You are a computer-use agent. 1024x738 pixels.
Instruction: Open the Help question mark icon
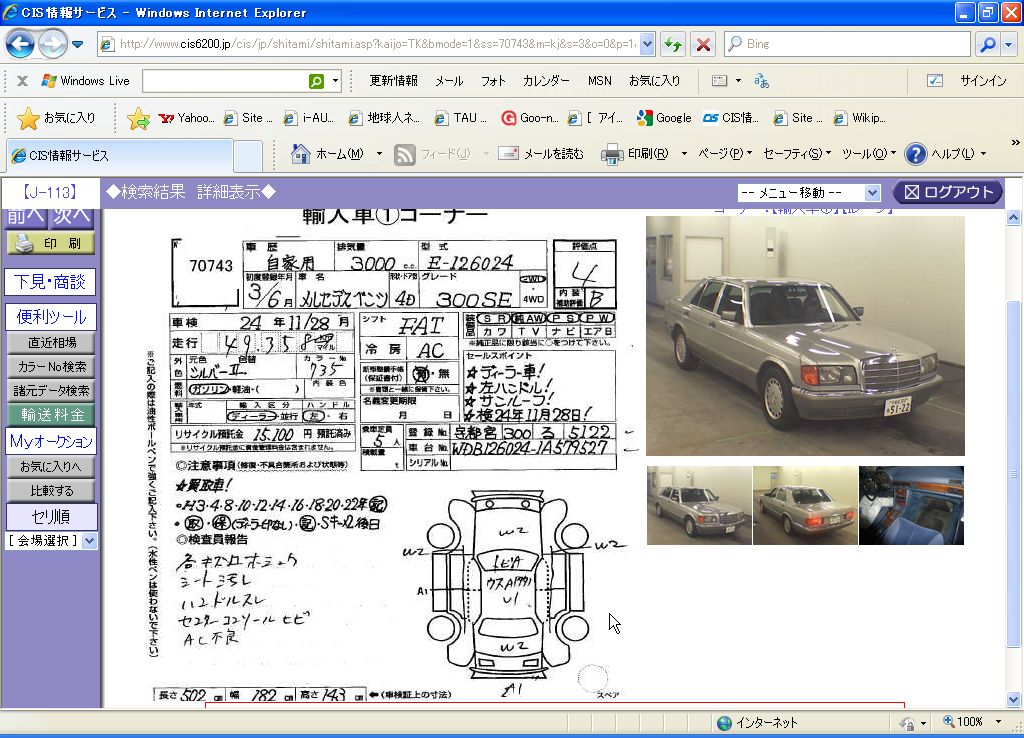click(x=915, y=154)
